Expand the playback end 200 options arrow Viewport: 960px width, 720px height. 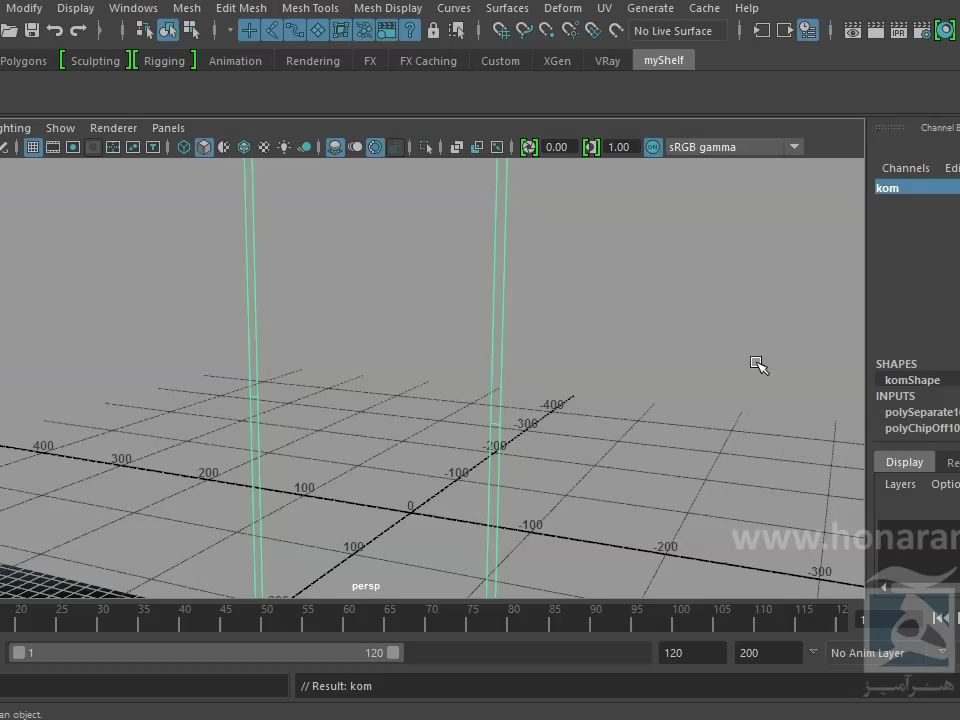pyautogui.click(x=812, y=653)
